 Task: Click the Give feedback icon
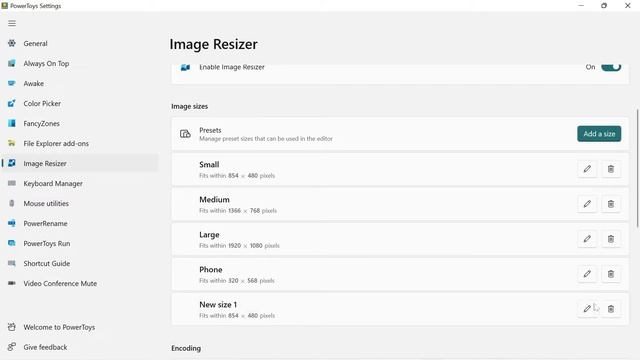[x=12, y=347]
